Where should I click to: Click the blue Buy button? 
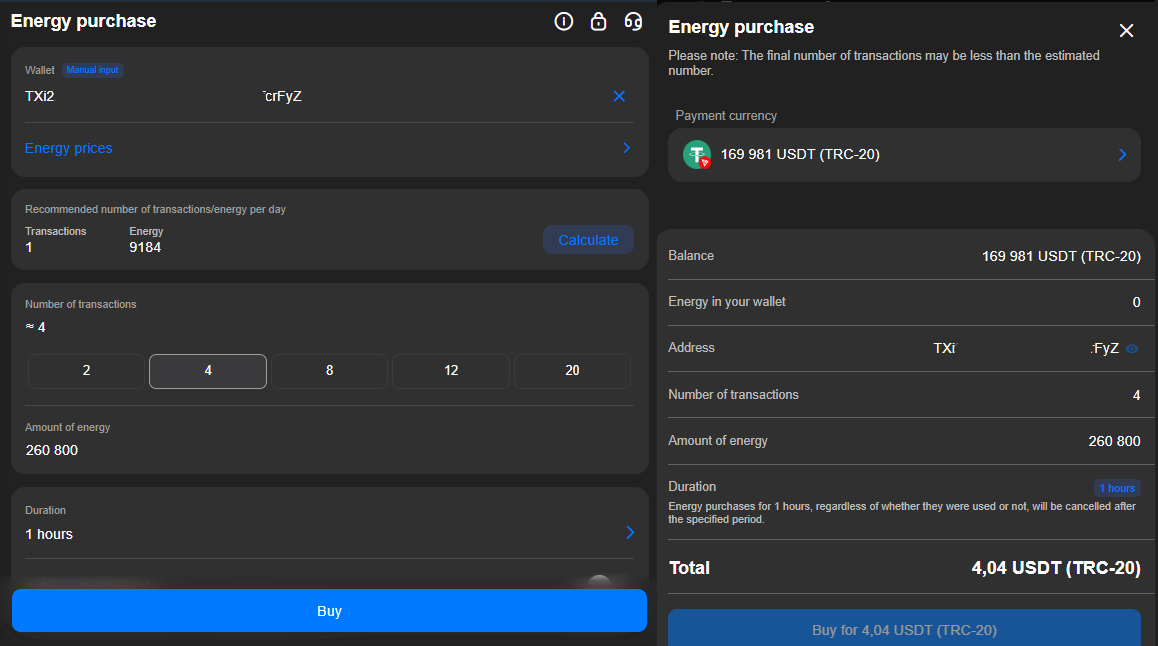[329, 611]
